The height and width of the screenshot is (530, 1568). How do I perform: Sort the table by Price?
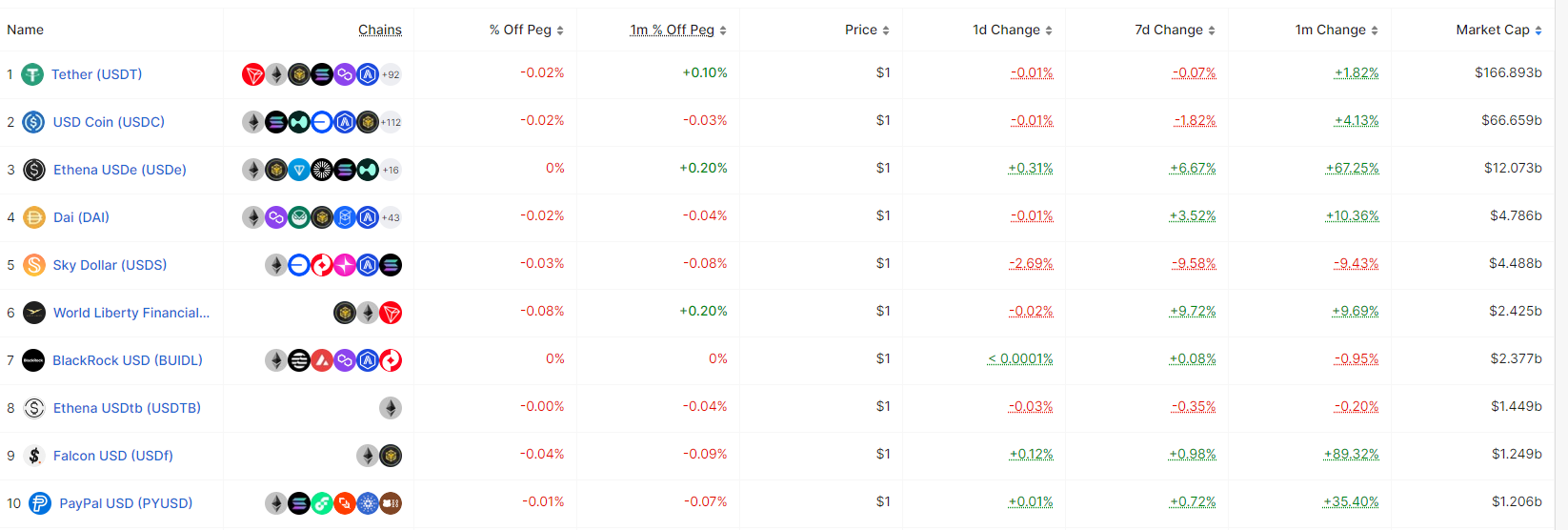coord(867,30)
